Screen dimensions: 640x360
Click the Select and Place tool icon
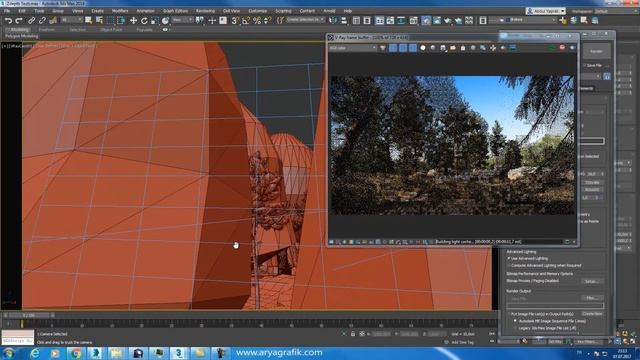point(165,20)
